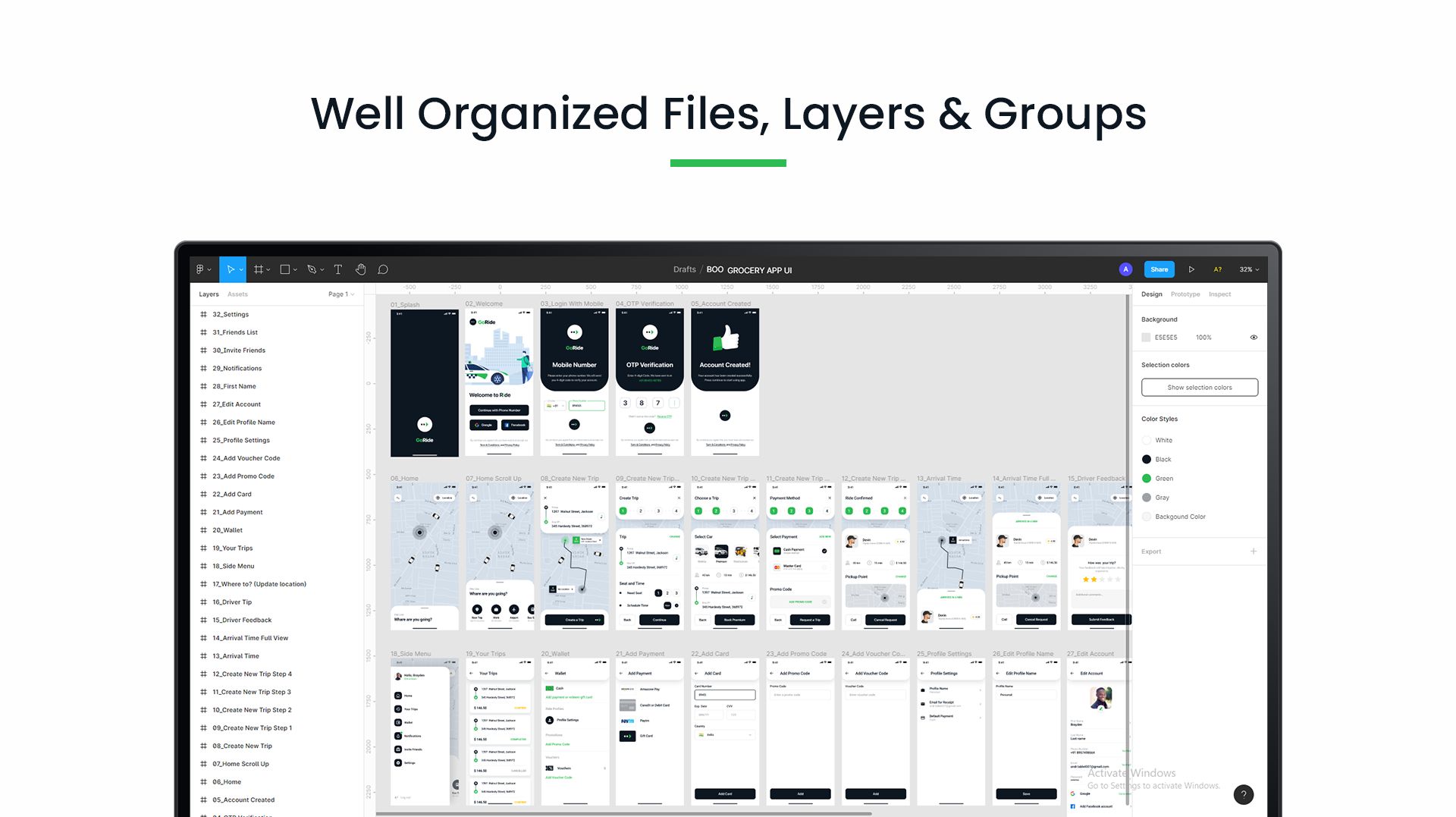The width and height of the screenshot is (1456, 817).
Task: Select the 19_Your Trips layer
Action: click(233, 548)
